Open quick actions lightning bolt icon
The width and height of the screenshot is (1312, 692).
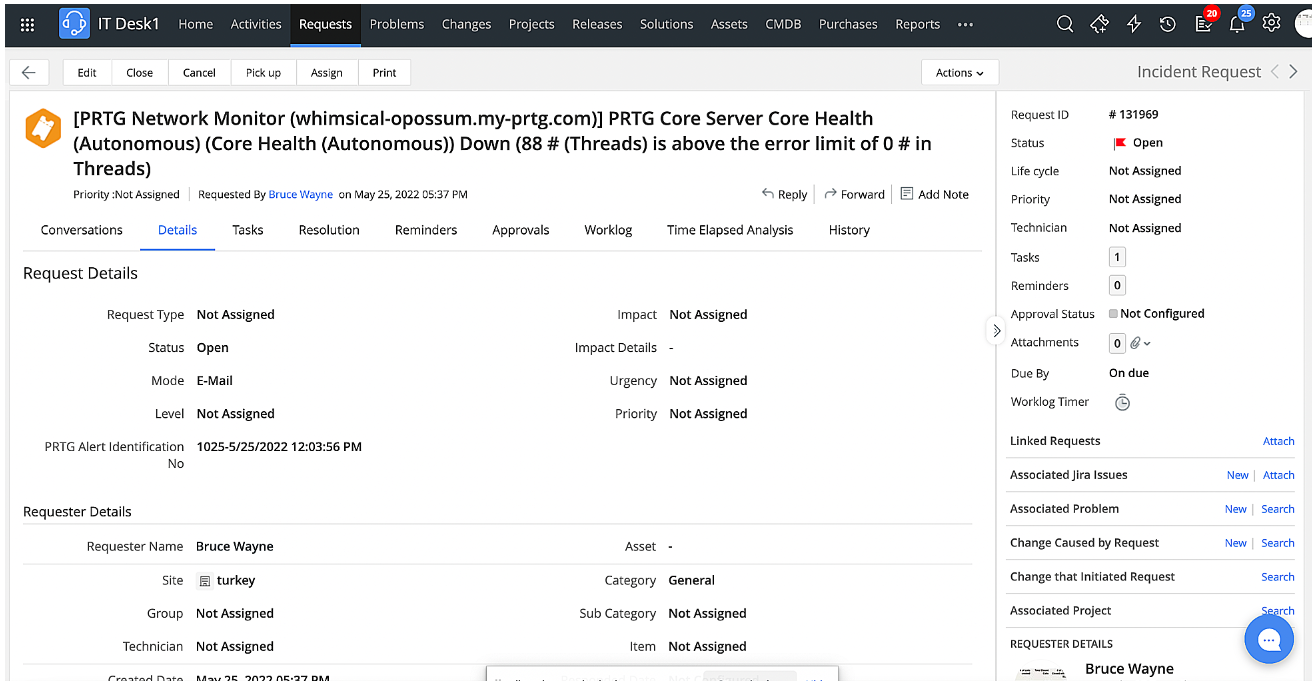(1134, 24)
